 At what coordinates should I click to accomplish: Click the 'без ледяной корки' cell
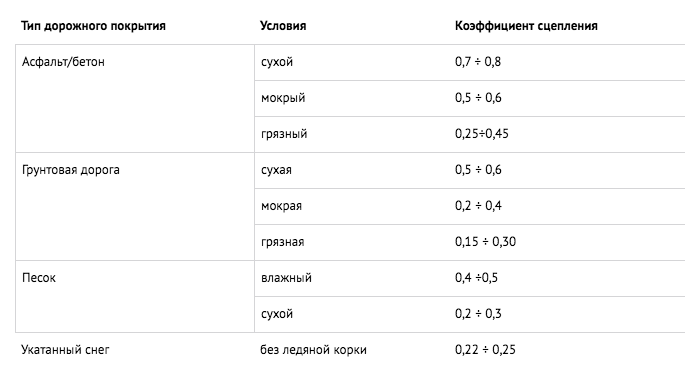313,350
